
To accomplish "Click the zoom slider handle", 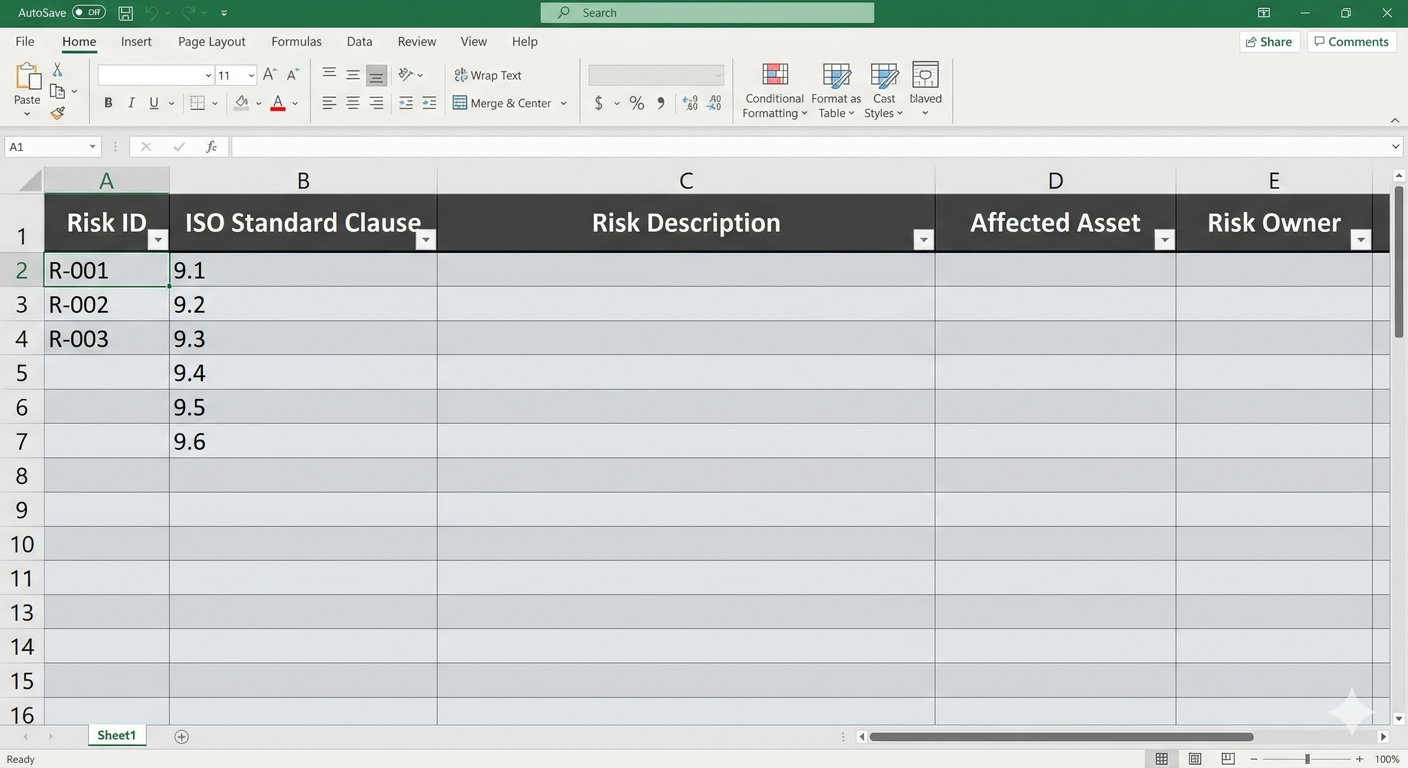I will [1307, 759].
